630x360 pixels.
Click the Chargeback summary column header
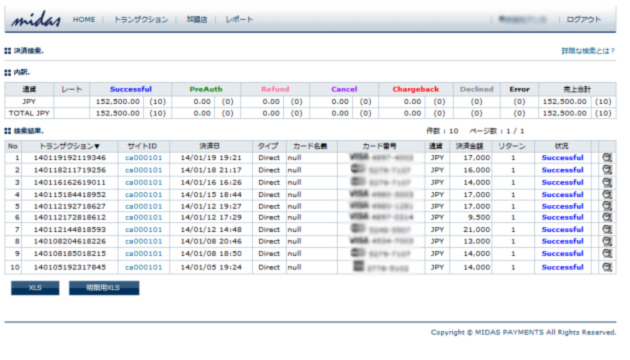coord(416,89)
